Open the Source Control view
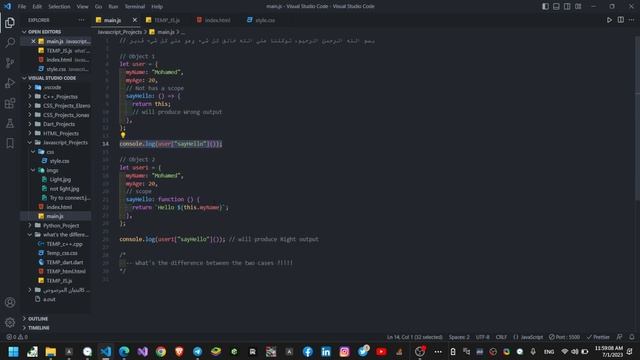Viewport: 640px width, 360px height. point(10,62)
